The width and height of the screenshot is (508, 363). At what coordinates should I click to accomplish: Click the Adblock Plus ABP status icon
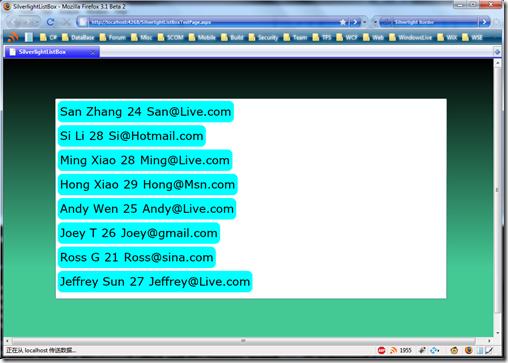(382, 350)
